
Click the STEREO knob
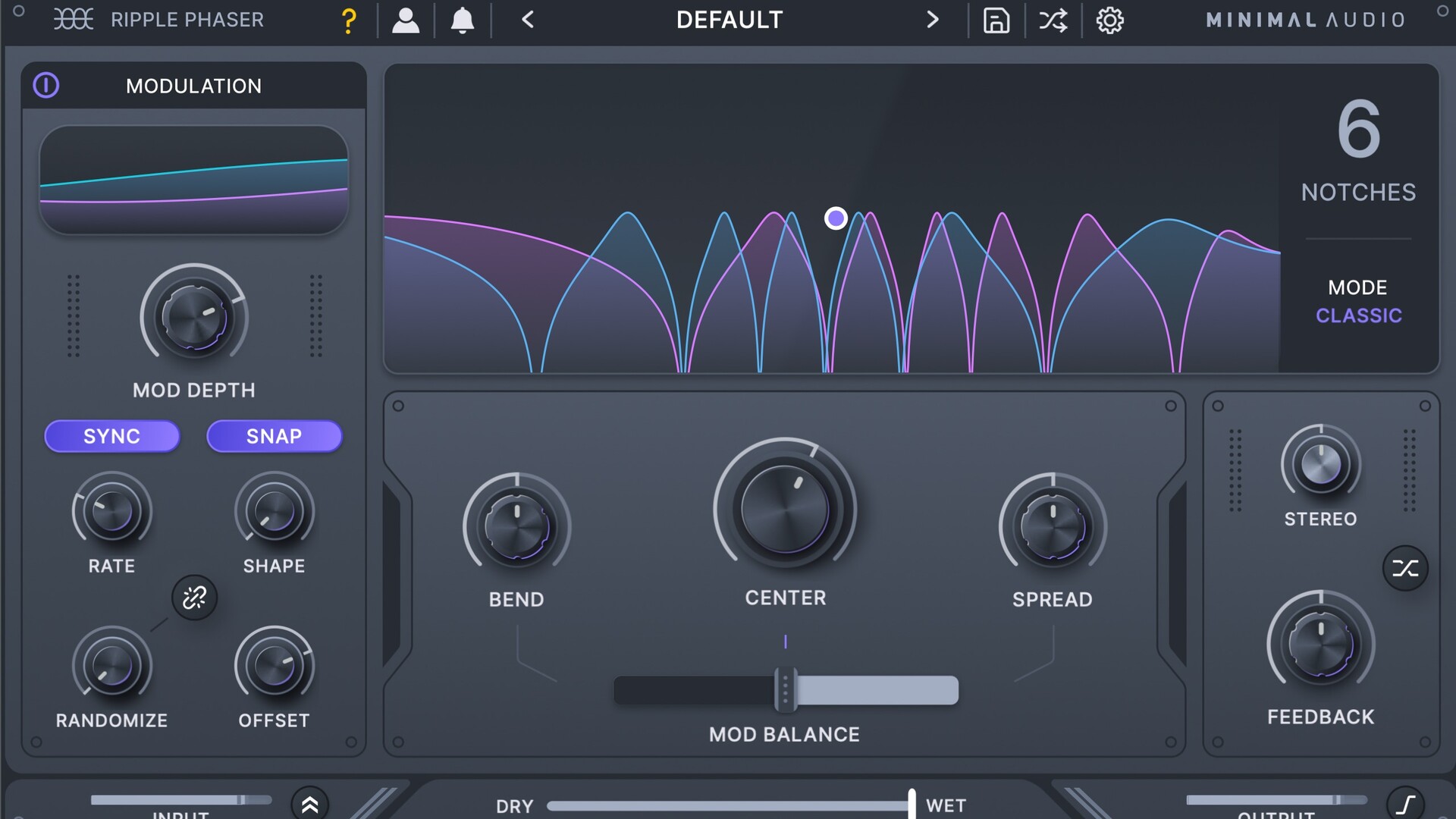(x=1321, y=463)
